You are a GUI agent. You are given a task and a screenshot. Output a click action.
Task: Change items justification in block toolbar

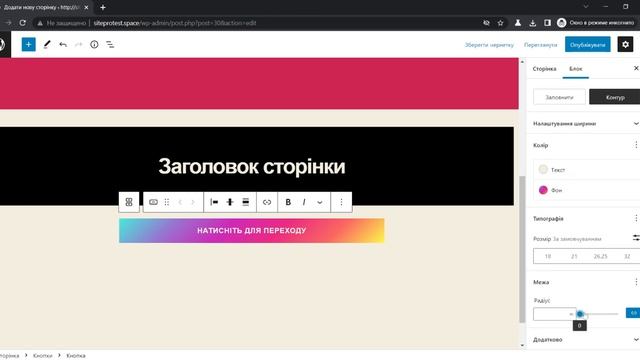coord(214,202)
